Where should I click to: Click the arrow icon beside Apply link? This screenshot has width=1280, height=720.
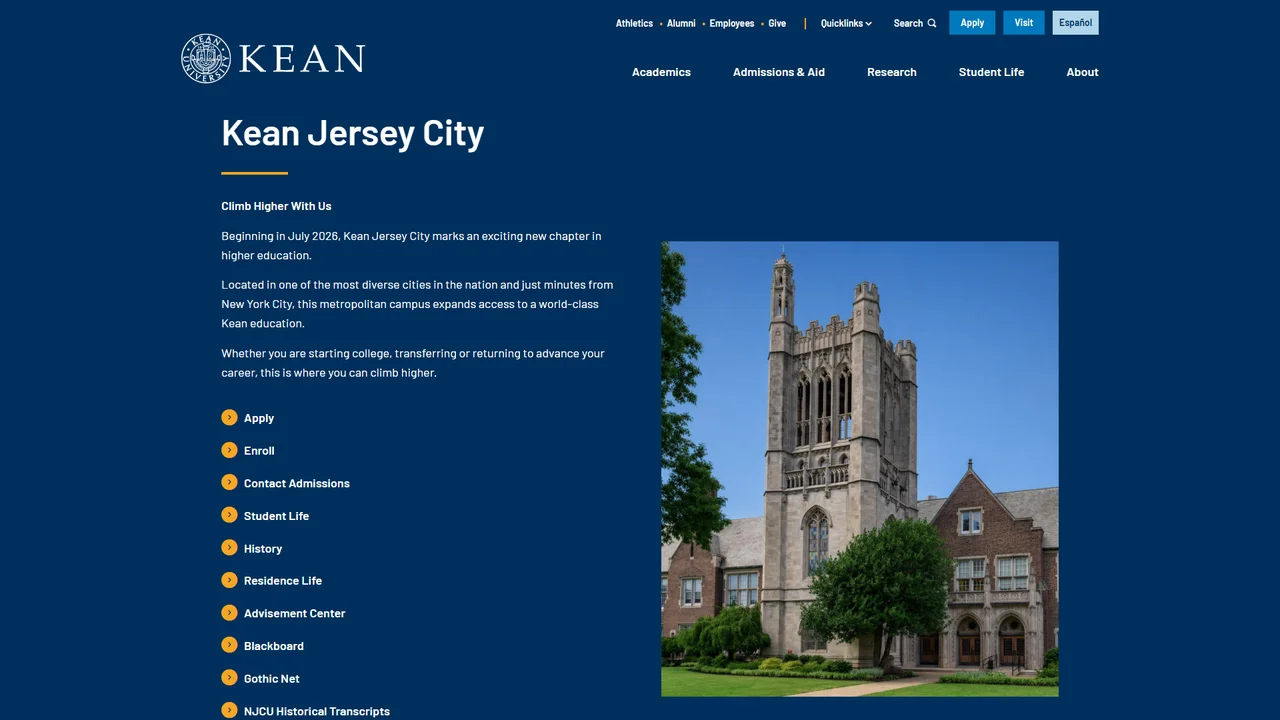(229, 417)
